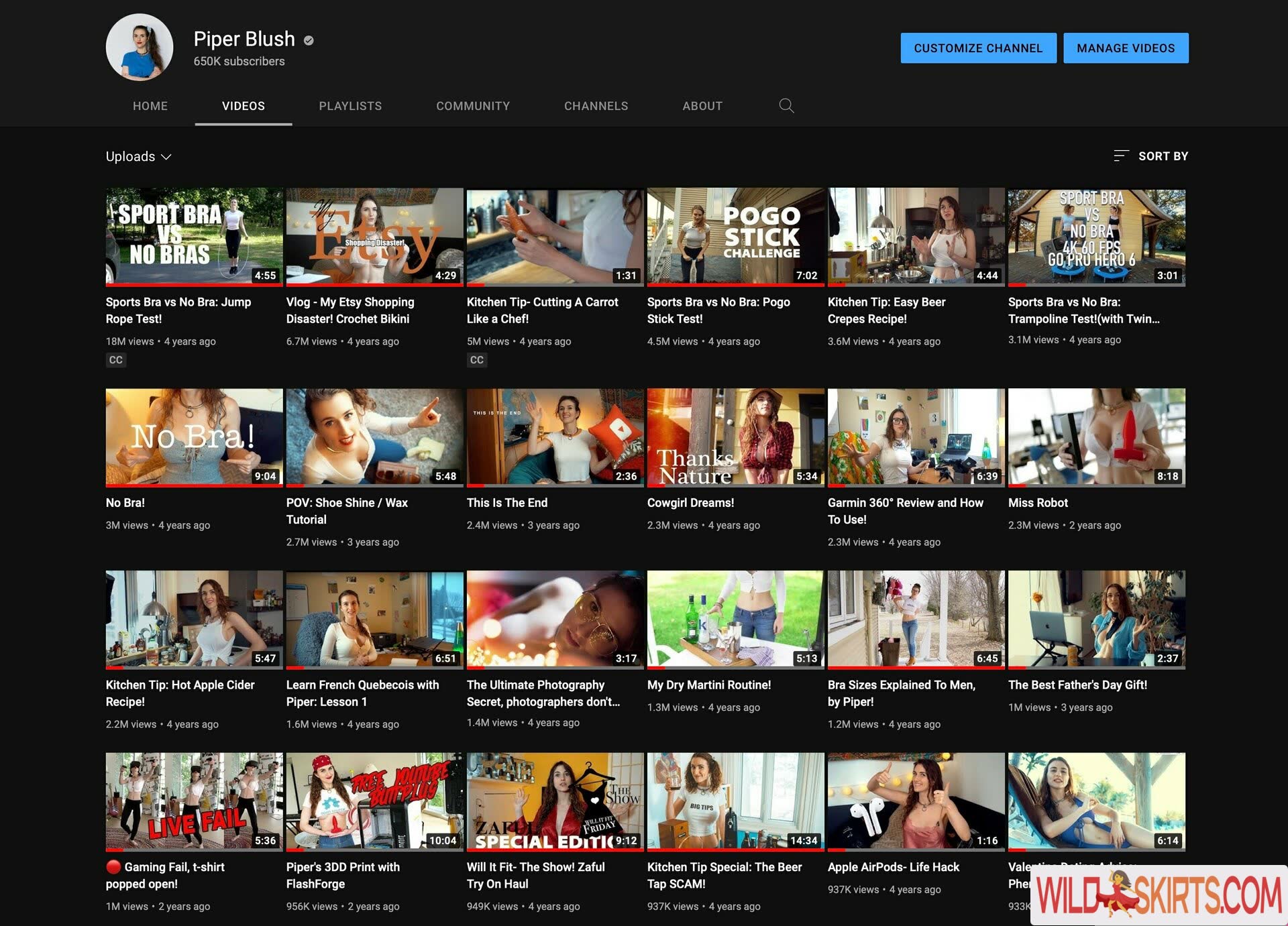Open 'Miss Robot' video title
Viewport: 1288px width, 926px height.
click(1038, 503)
